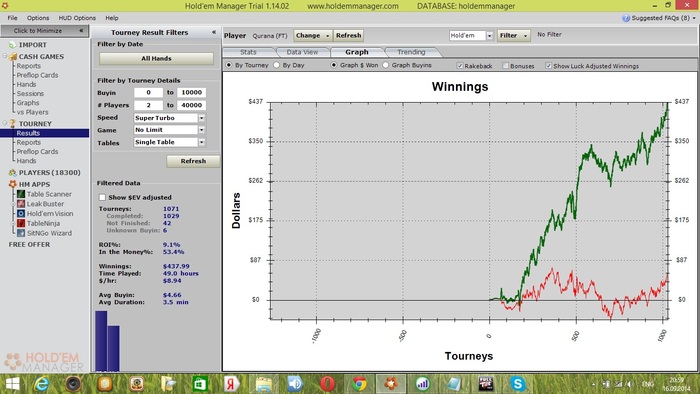
Task: Click Refresh in the filters panel
Action: pos(193,161)
